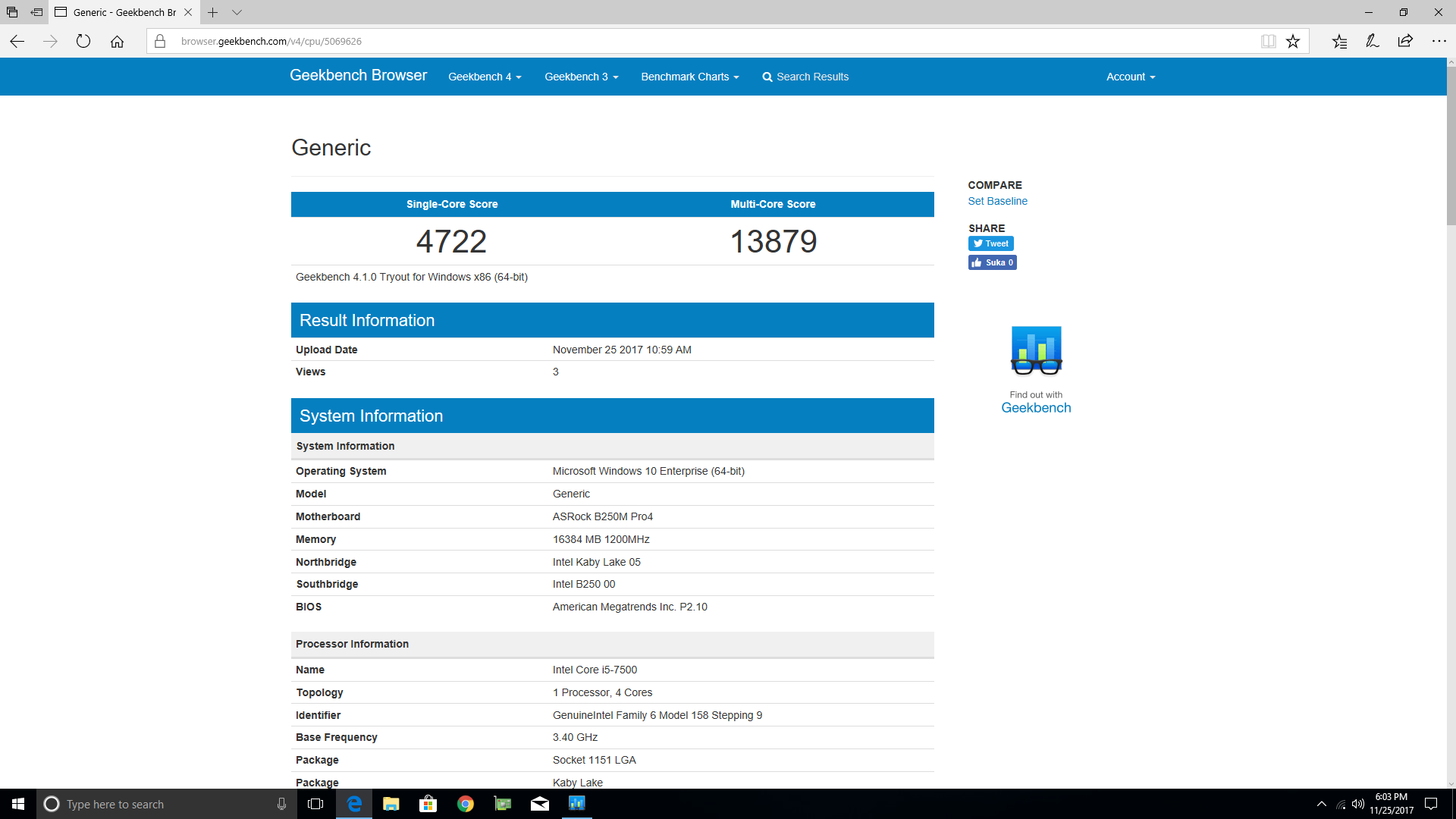This screenshot has height=819, width=1456.
Task: Expand the Geekbench 4 dropdown menu
Action: click(485, 77)
